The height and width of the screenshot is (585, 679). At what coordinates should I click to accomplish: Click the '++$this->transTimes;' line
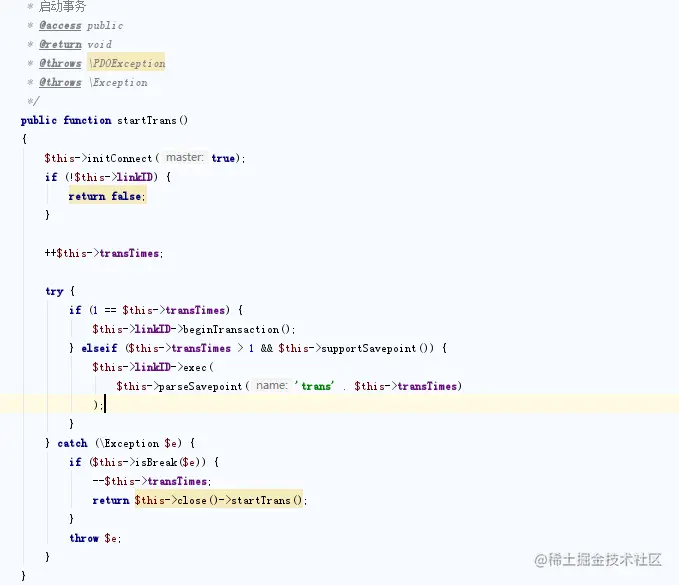(x=104, y=253)
